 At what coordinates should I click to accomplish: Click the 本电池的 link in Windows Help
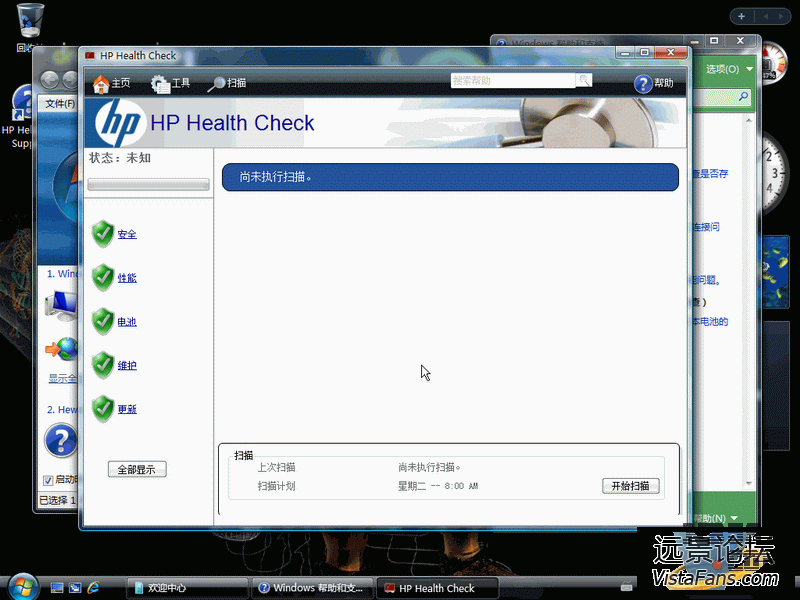[x=710, y=321]
